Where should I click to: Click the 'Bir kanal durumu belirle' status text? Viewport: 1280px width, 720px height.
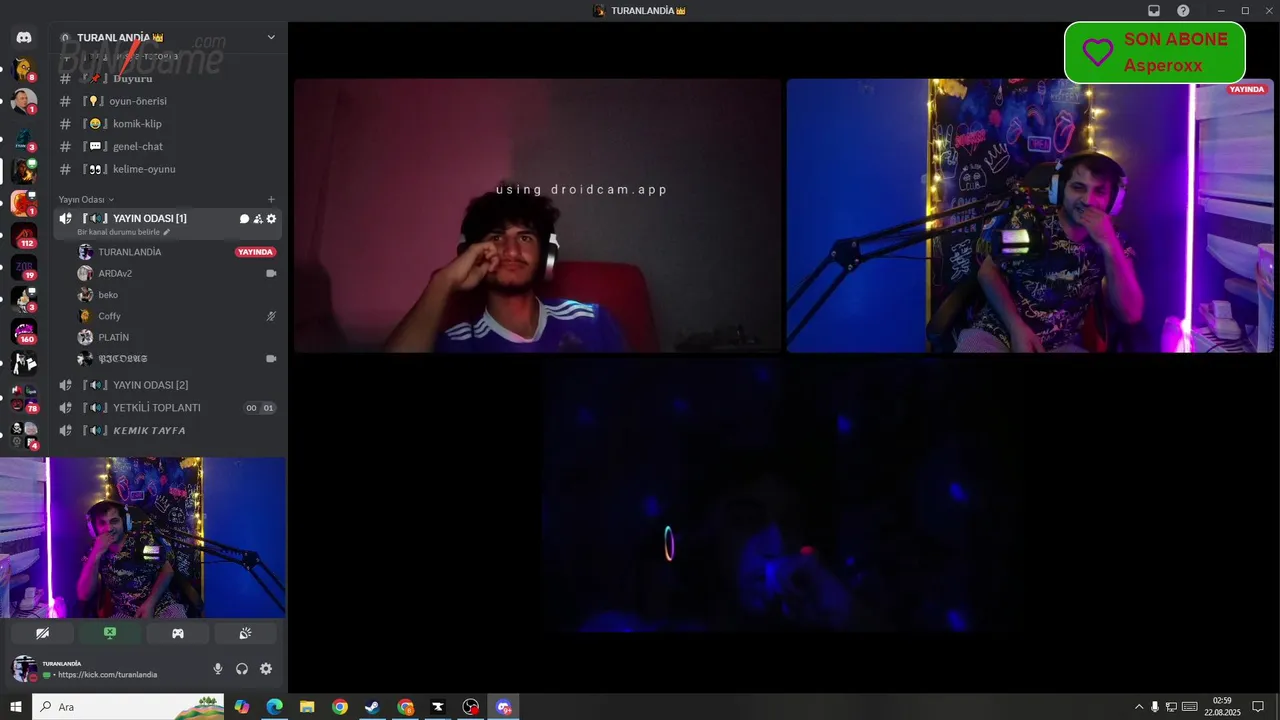click(119, 232)
